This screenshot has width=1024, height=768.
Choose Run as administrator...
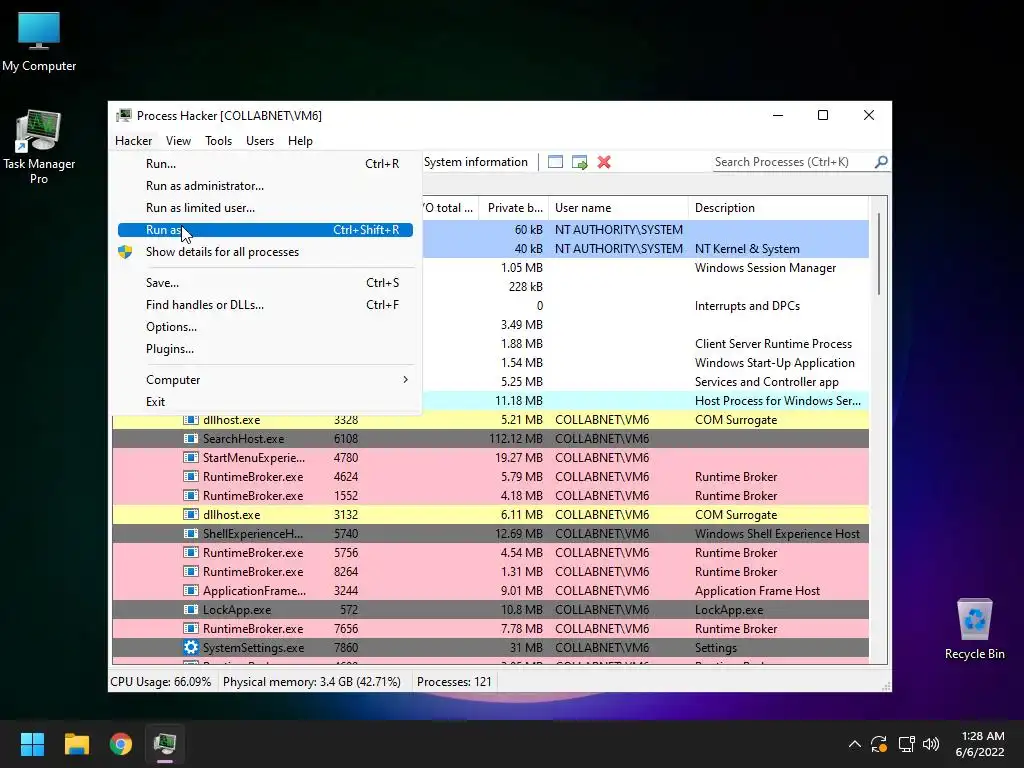(265, 186)
